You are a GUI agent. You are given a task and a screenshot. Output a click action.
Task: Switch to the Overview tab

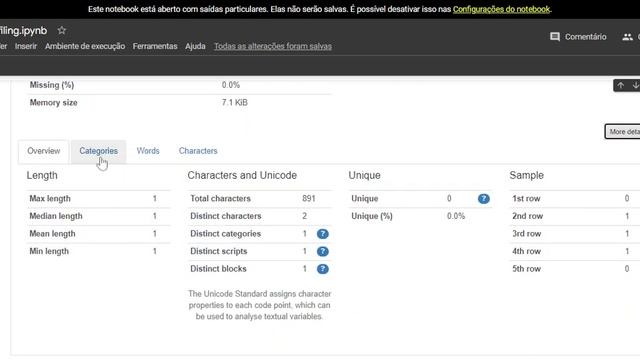pos(44,151)
